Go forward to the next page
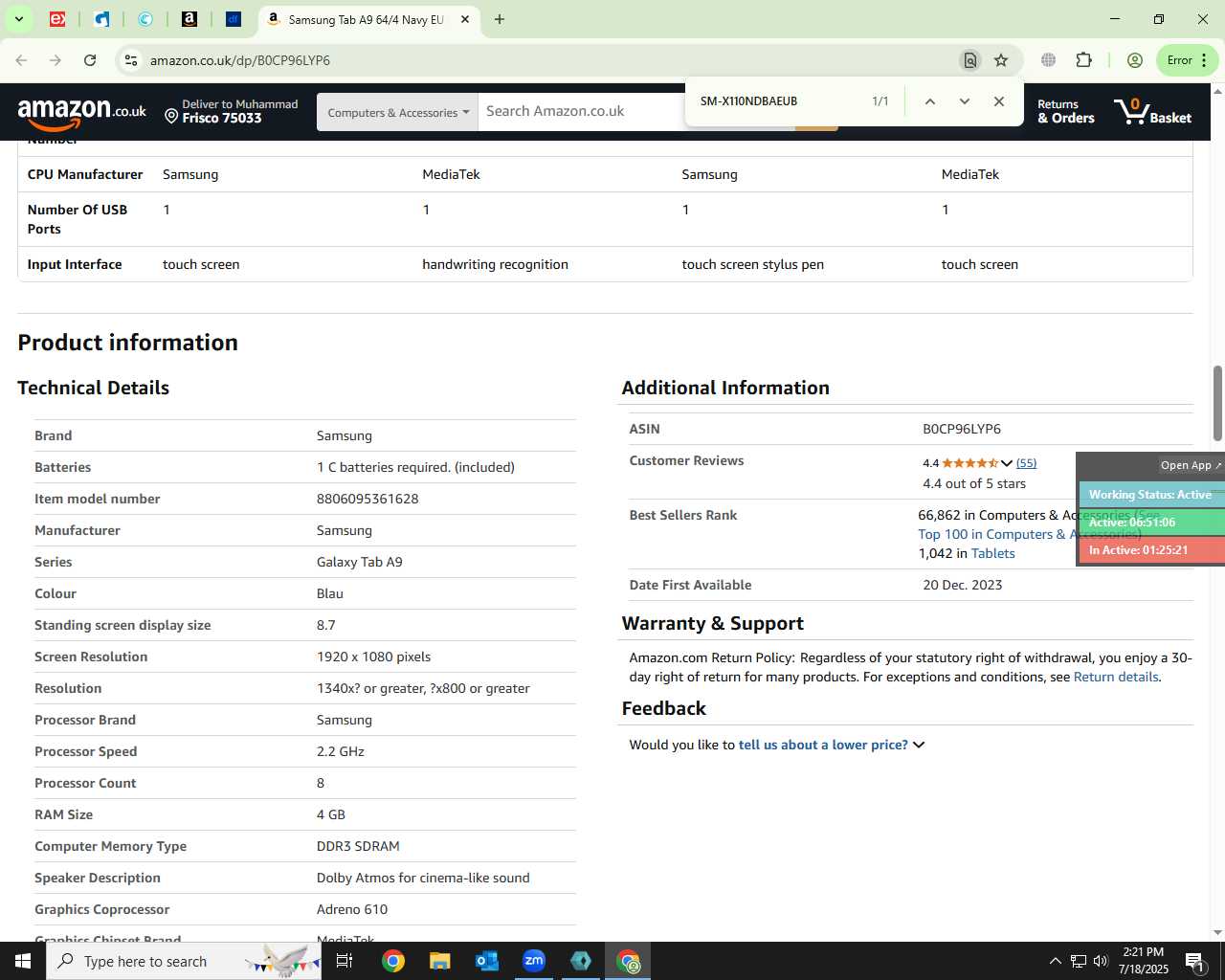Viewport: 1225px width, 980px height. click(x=56, y=60)
